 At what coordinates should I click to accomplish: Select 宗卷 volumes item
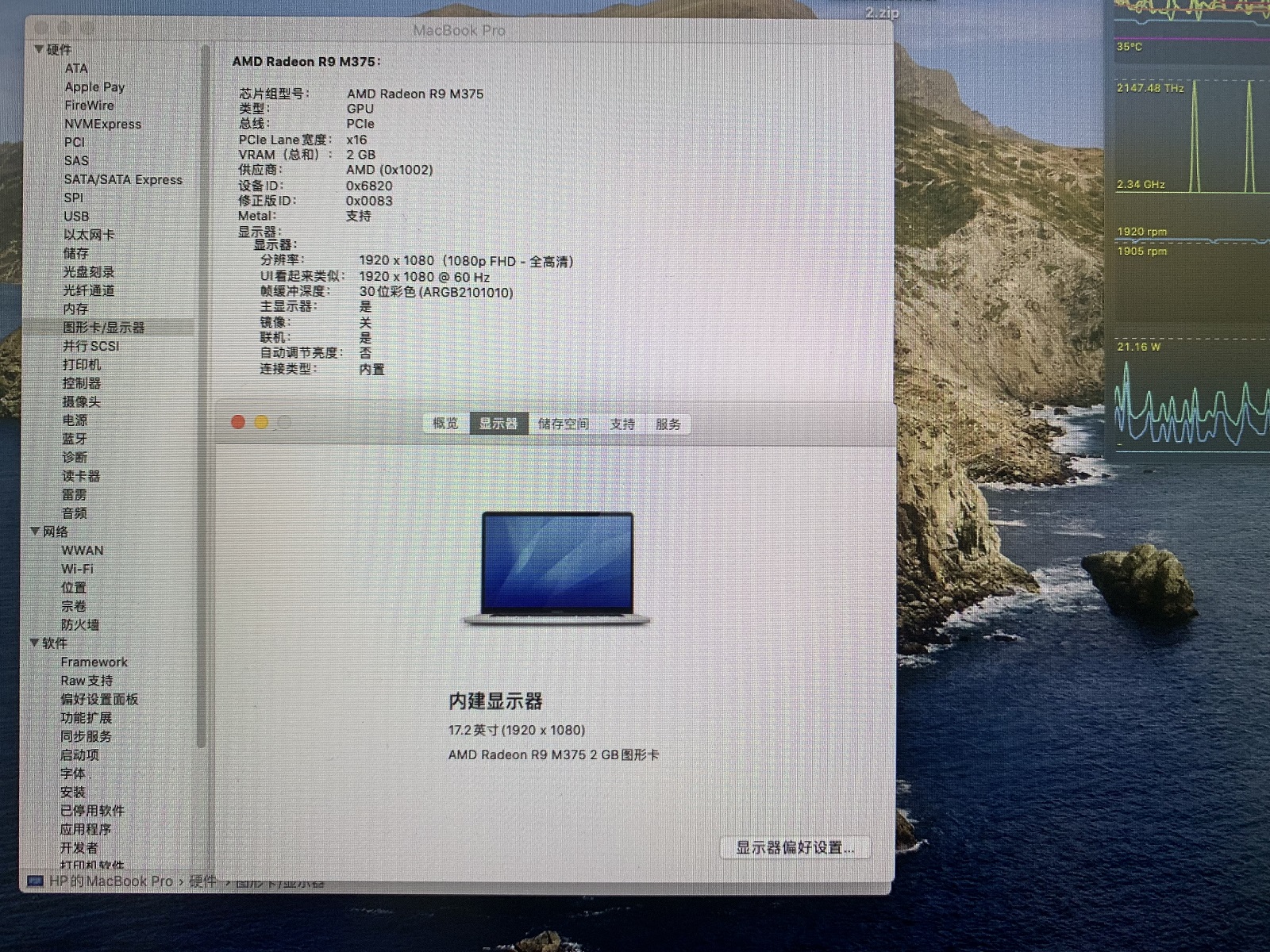point(74,606)
